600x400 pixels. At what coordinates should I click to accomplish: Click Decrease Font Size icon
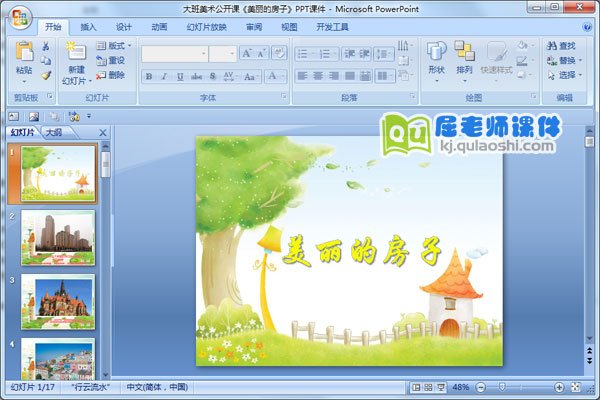(x=261, y=54)
